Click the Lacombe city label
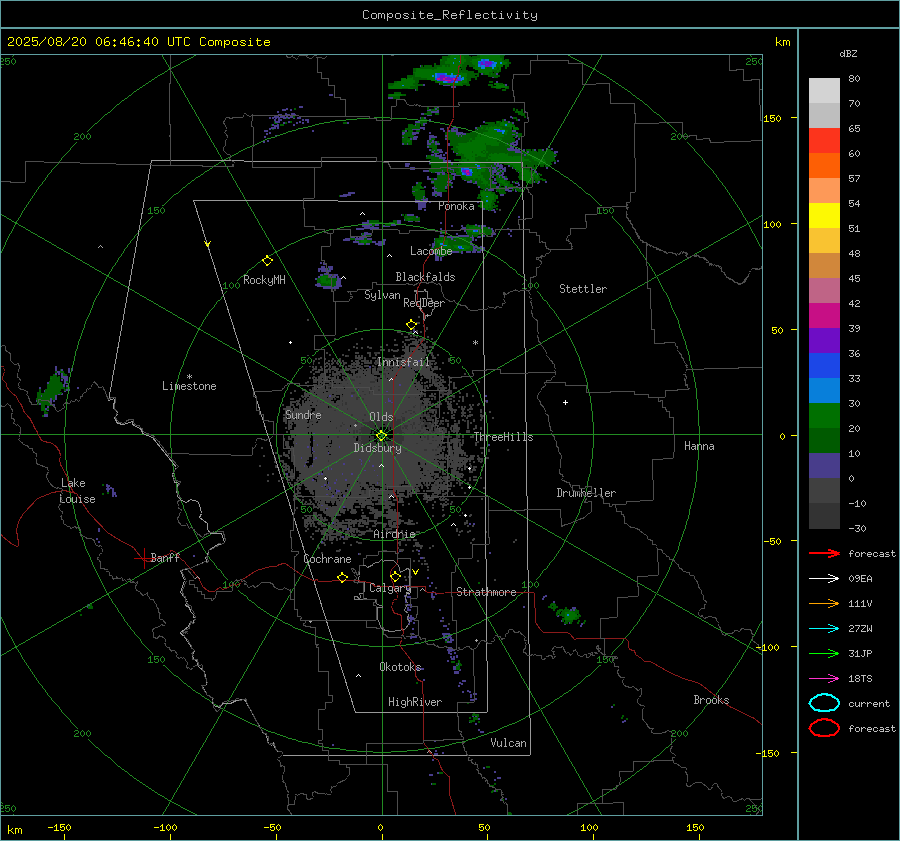 431,251
